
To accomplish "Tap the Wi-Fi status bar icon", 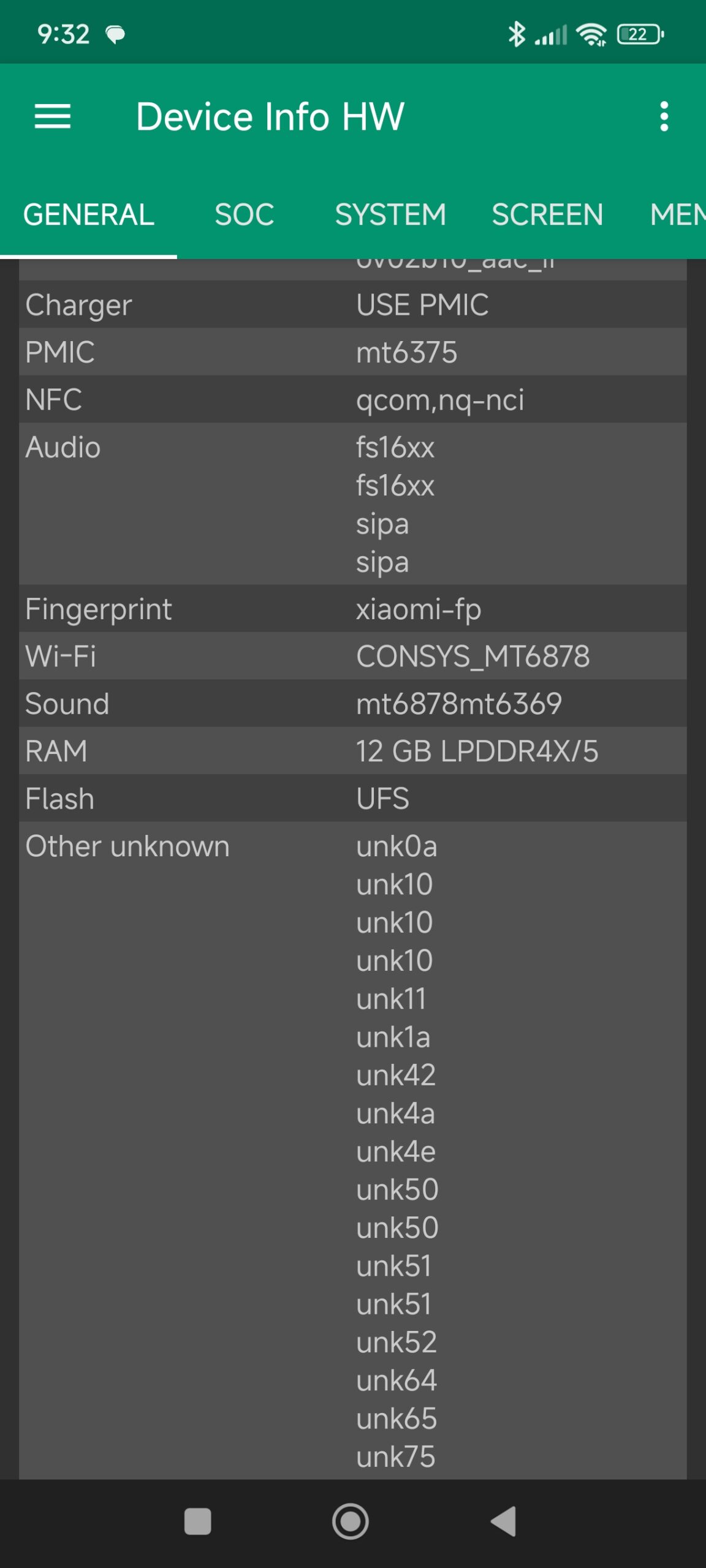I will (591, 34).
